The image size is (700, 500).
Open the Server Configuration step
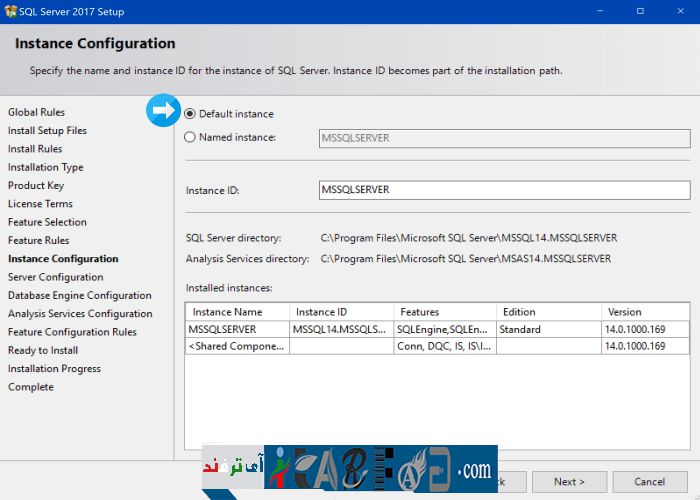[x=55, y=277]
